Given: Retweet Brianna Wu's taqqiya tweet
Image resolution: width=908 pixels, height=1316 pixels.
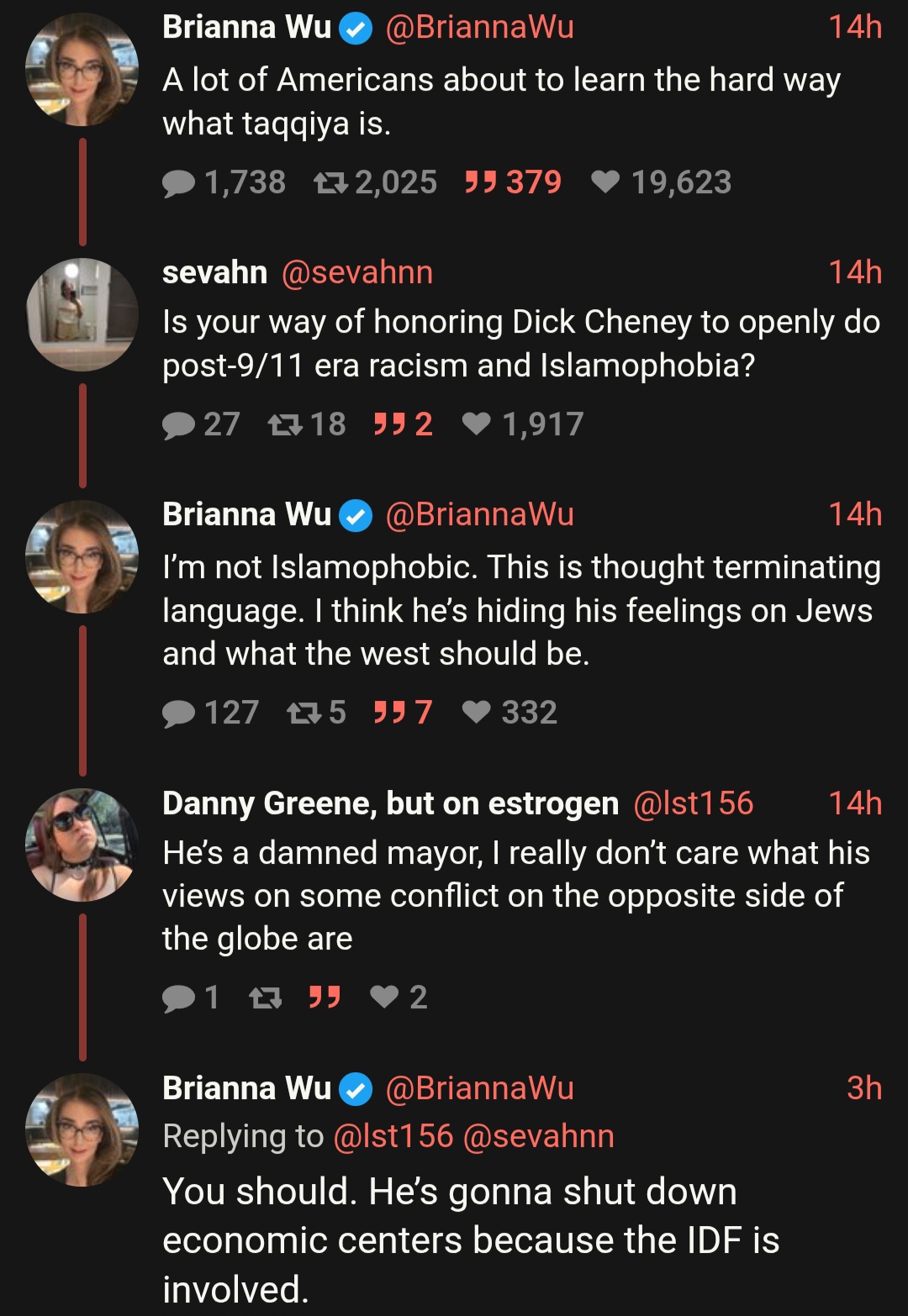Looking at the screenshot, I should (330, 182).
